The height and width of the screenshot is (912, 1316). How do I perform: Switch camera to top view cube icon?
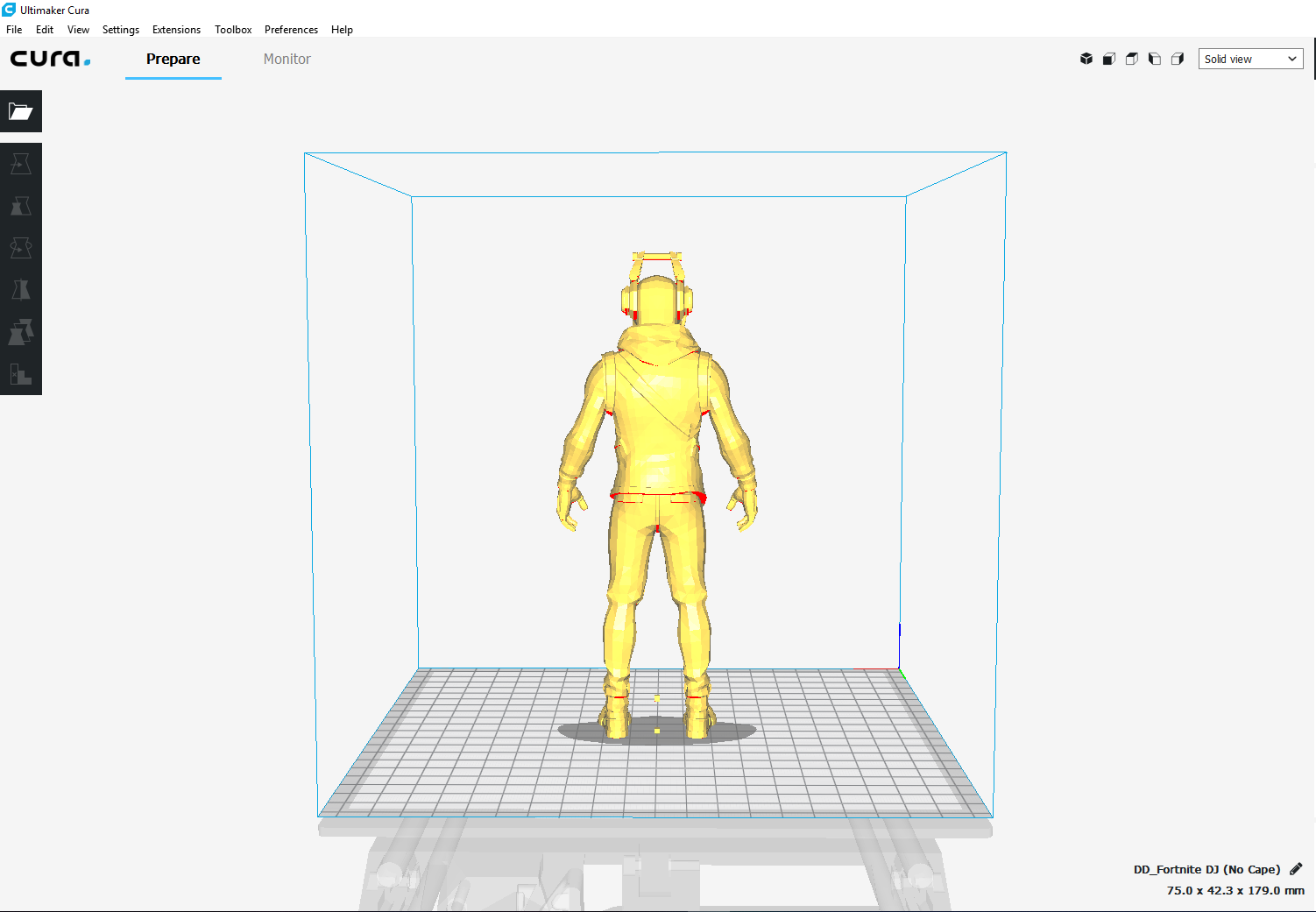[1132, 59]
